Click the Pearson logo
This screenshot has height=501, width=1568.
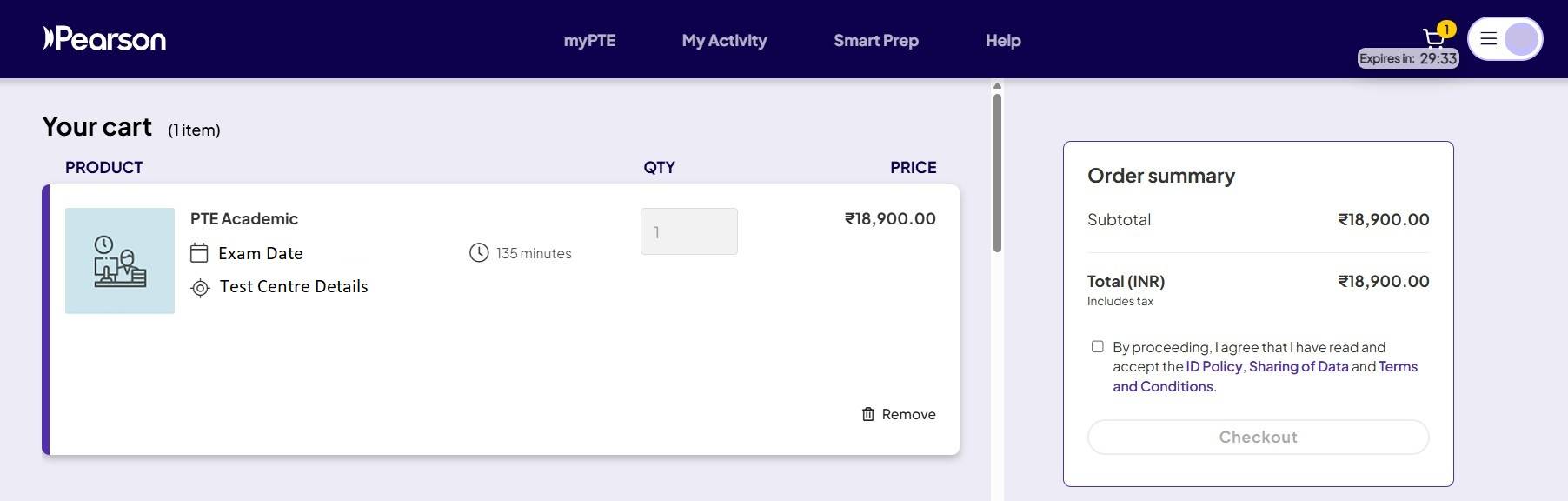[104, 38]
